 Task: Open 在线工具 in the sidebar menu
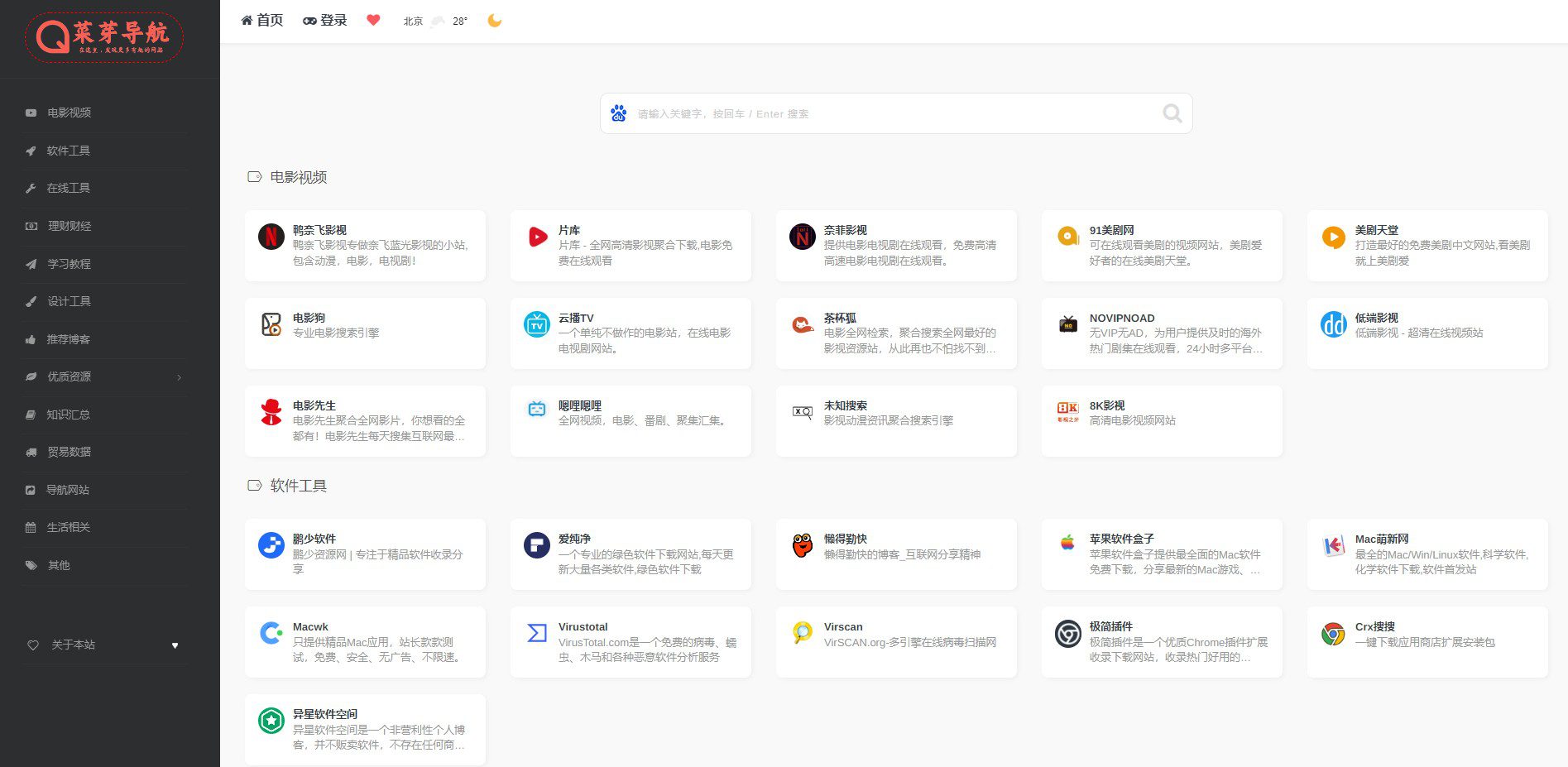68,188
